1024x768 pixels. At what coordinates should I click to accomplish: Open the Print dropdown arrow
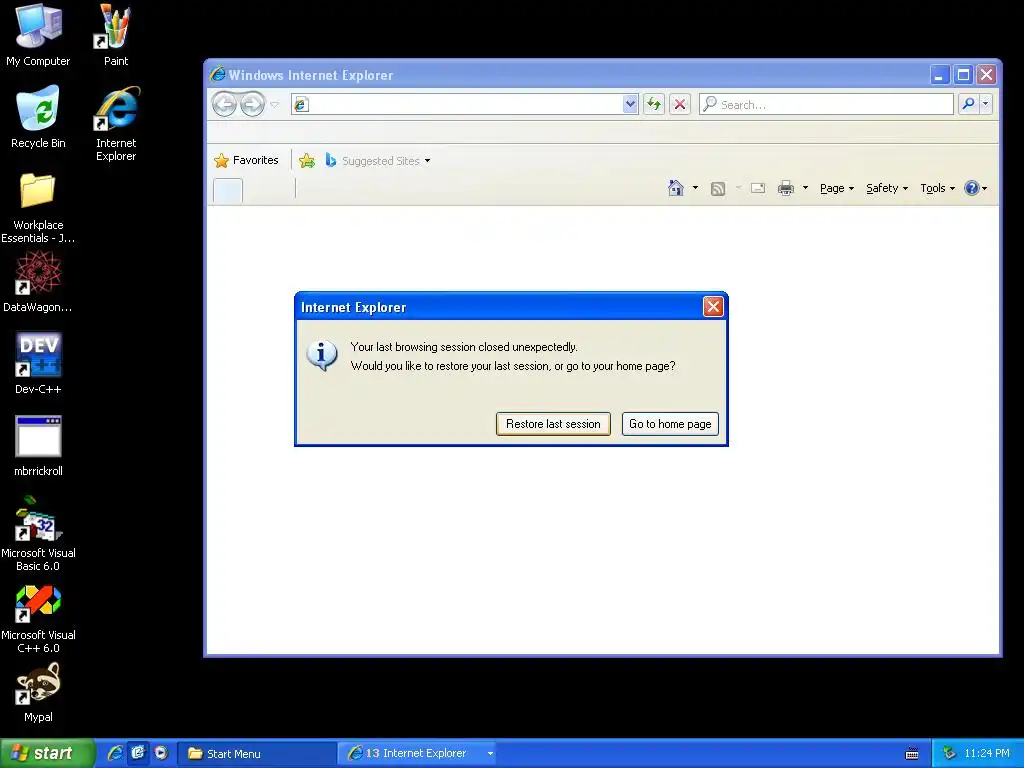805,188
